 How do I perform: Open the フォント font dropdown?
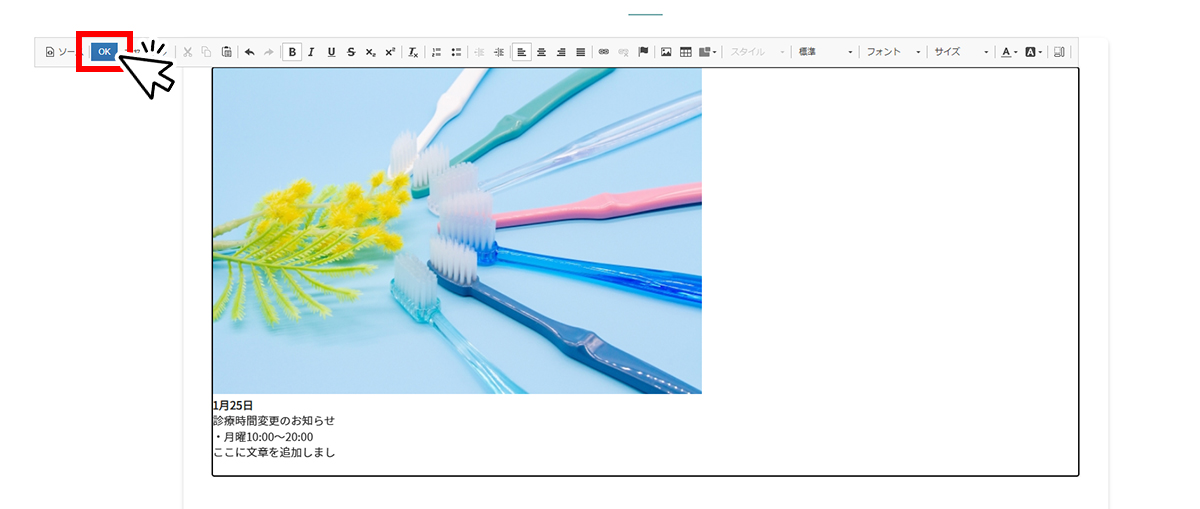[x=893, y=52]
